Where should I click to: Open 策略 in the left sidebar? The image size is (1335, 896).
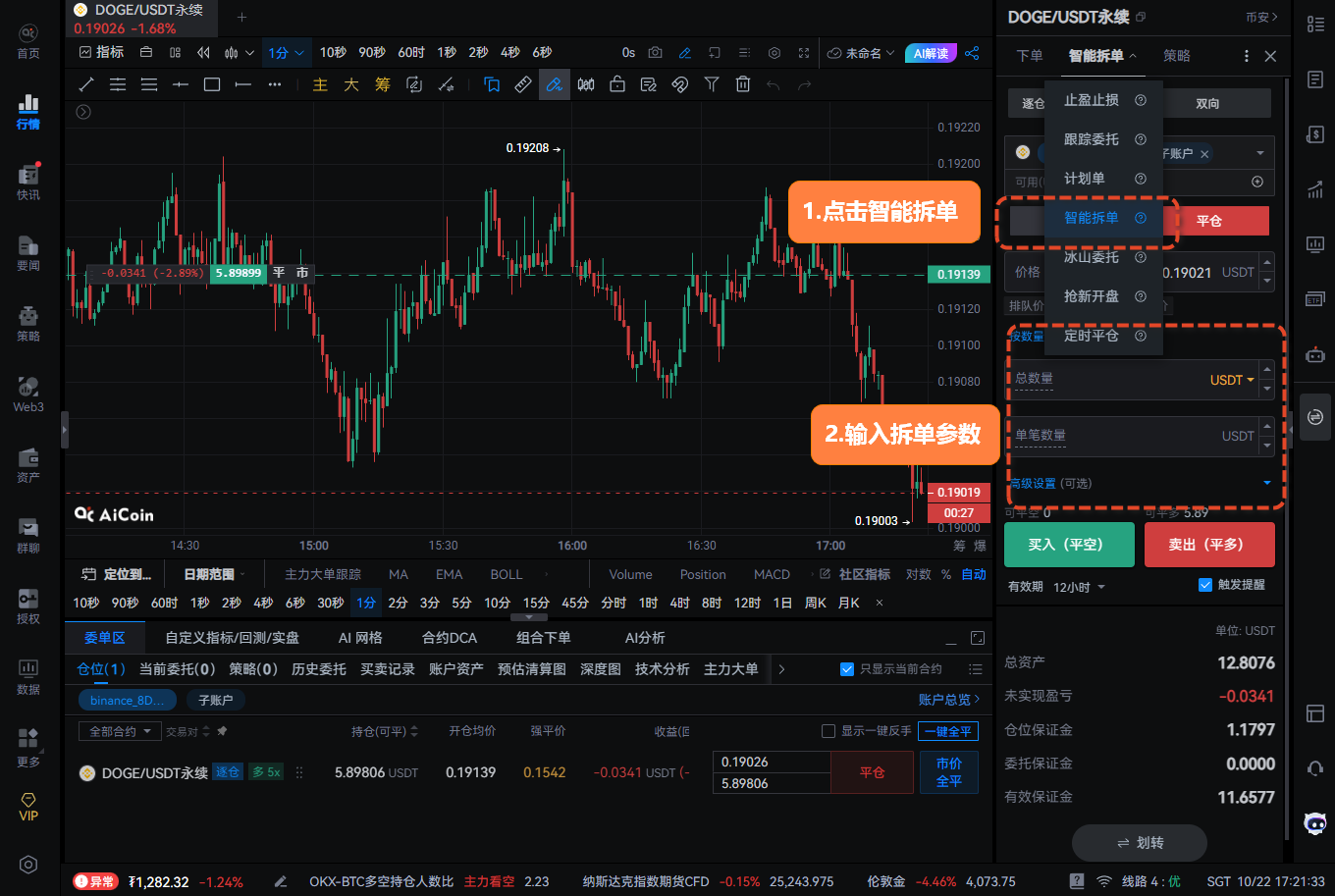tap(28, 323)
